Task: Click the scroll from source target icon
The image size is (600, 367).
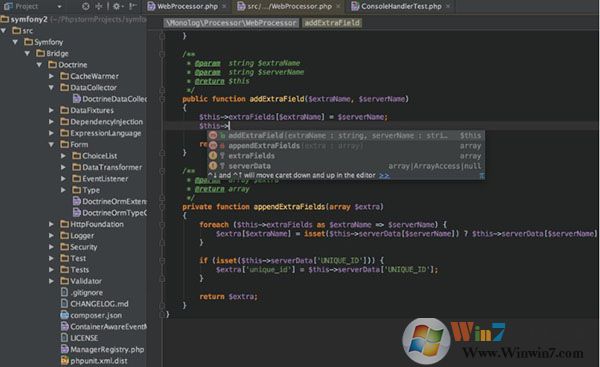Action: (86, 7)
